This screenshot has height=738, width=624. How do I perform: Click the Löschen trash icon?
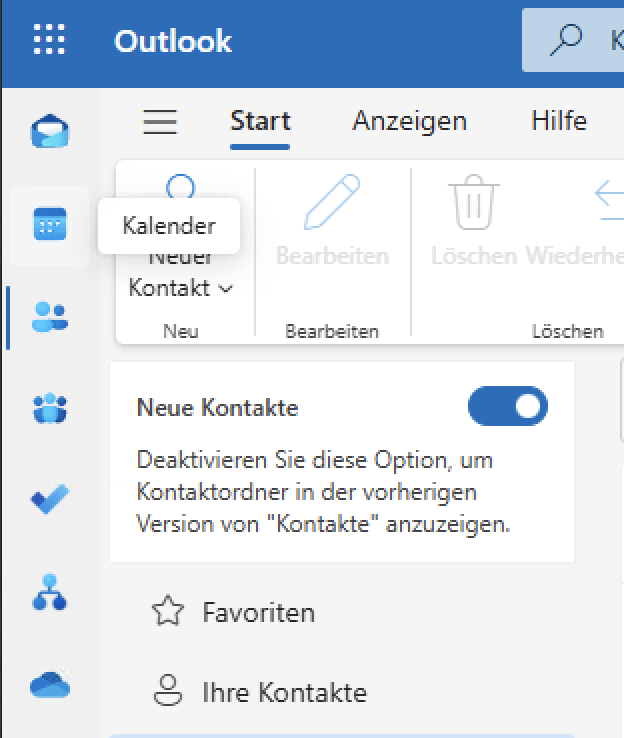click(474, 202)
